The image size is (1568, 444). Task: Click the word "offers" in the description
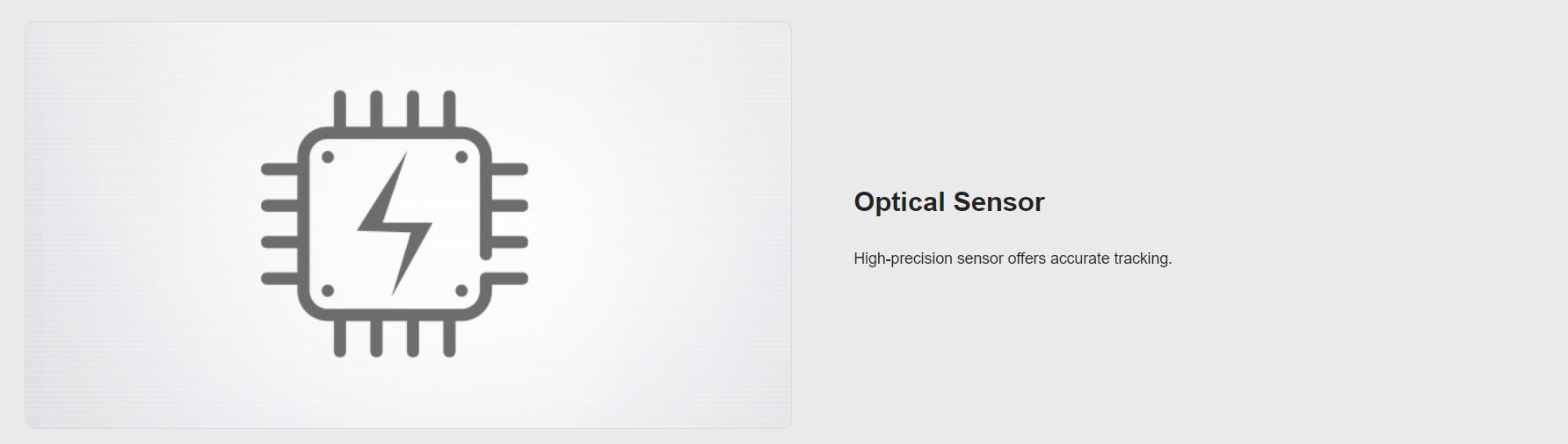tap(1027, 258)
